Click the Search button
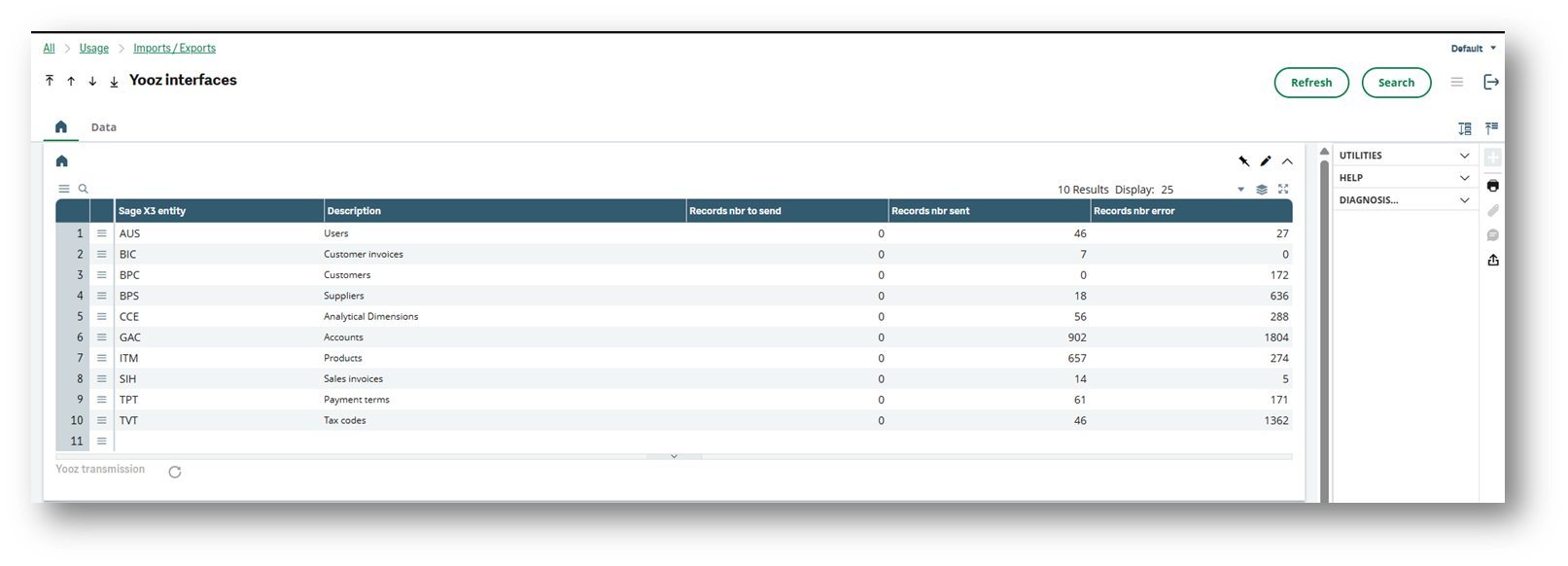The height and width of the screenshot is (566, 1568). tap(1396, 83)
